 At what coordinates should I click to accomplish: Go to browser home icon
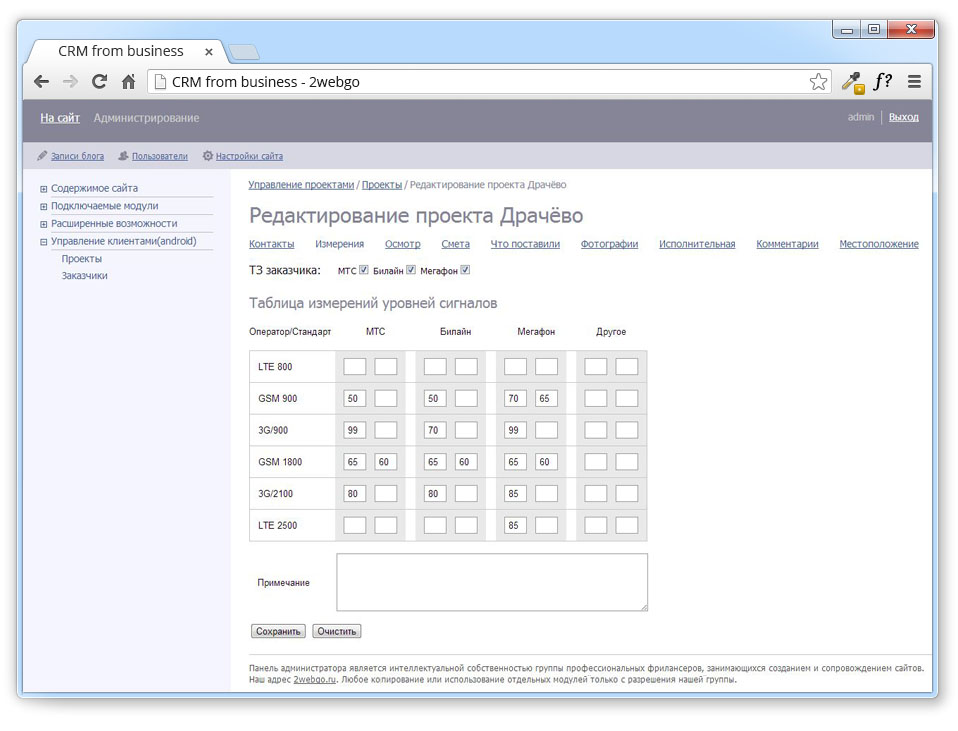click(128, 81)
